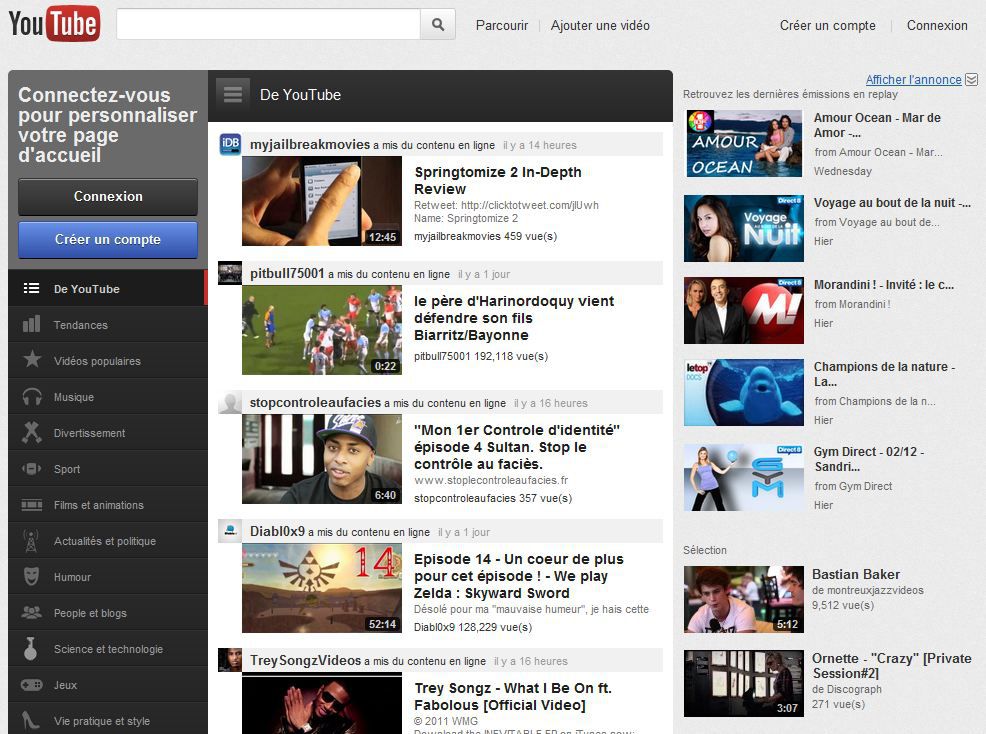Viewport: 986px width, 734px height.
Task: Open the myjailbreakmovies username in the feed header
Action: pyautogui.click(x=310, y=145)
